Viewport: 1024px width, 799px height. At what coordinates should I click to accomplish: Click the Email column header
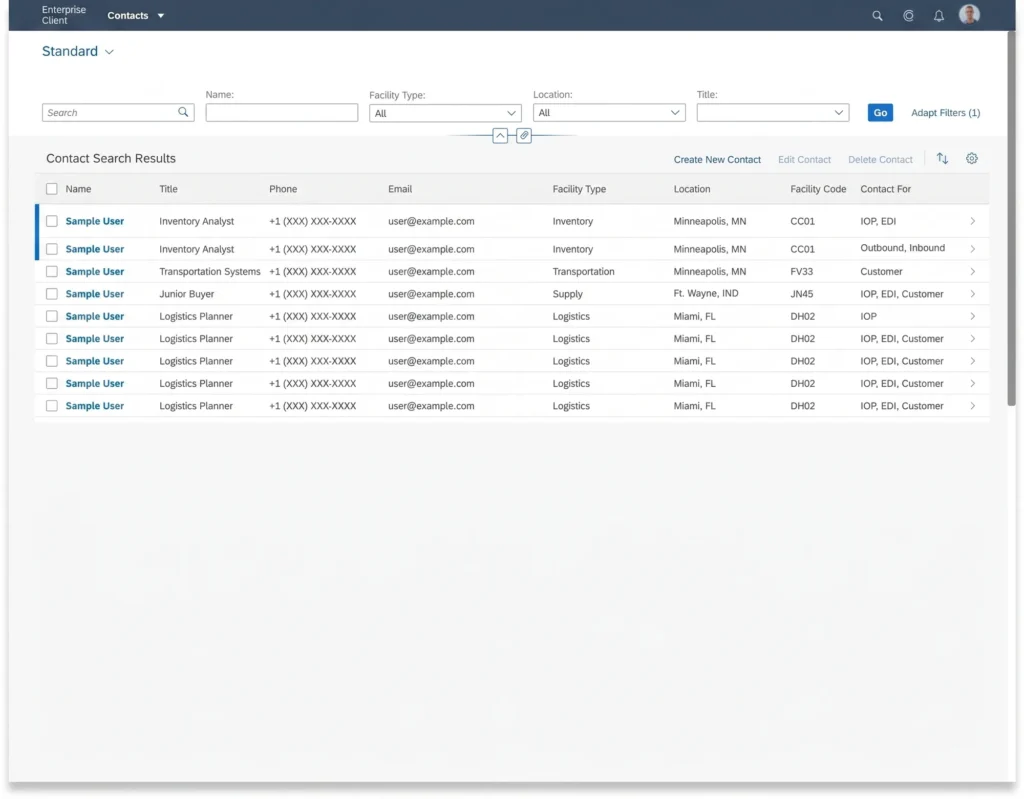400,189
